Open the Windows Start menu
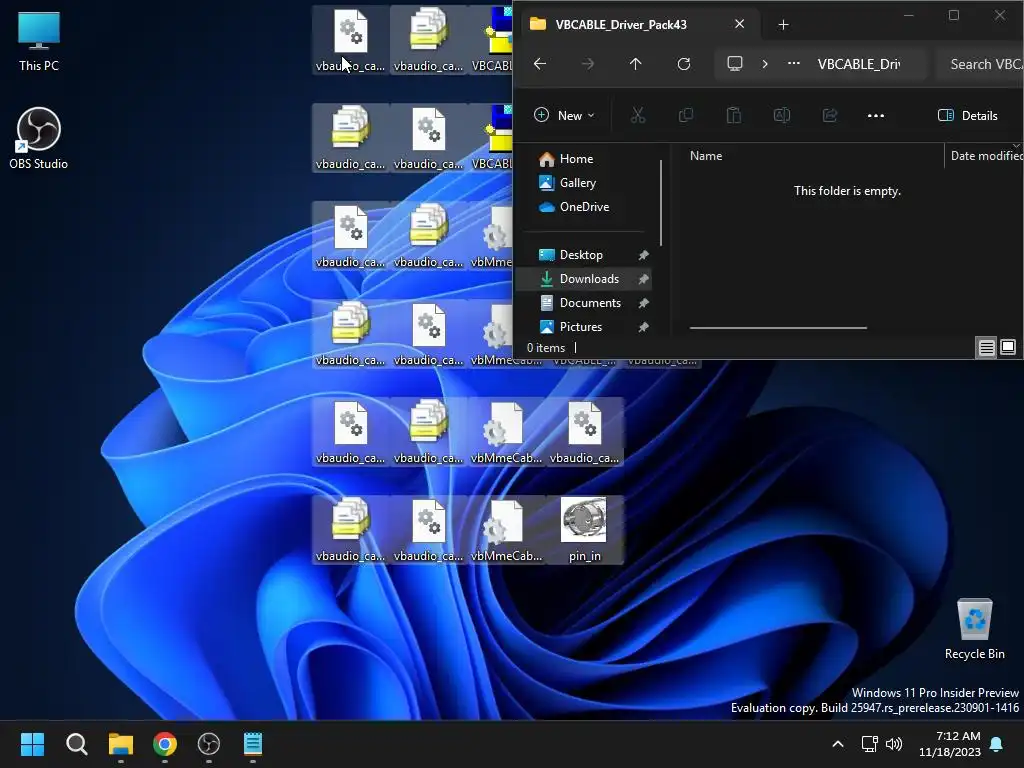The image size is (1024, 768). (32, 744)
